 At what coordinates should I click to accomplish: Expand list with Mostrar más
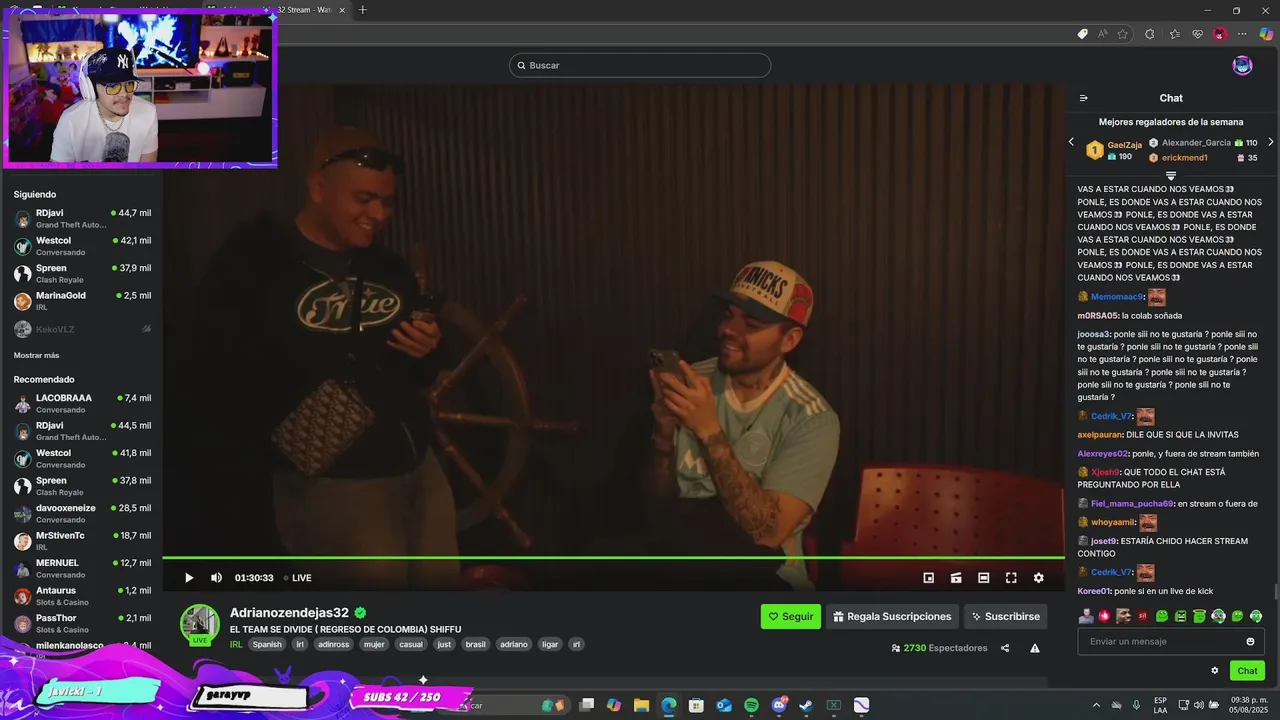coord(36,355)
